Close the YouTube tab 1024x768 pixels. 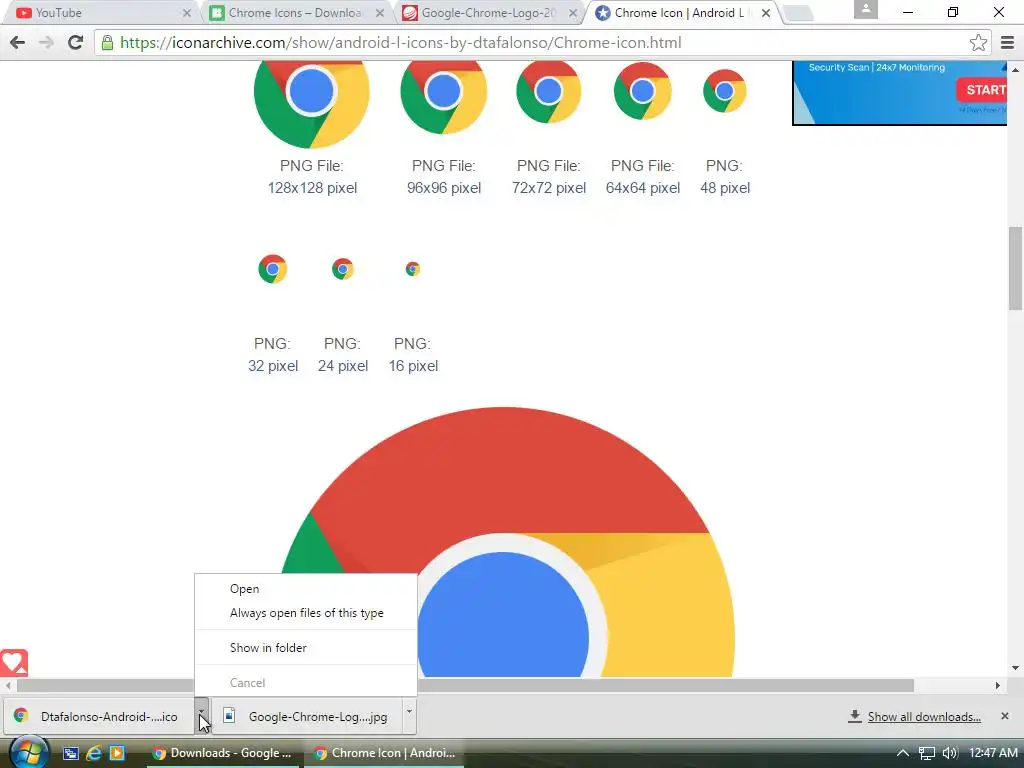pyautogui.click(x=187, y=12)
